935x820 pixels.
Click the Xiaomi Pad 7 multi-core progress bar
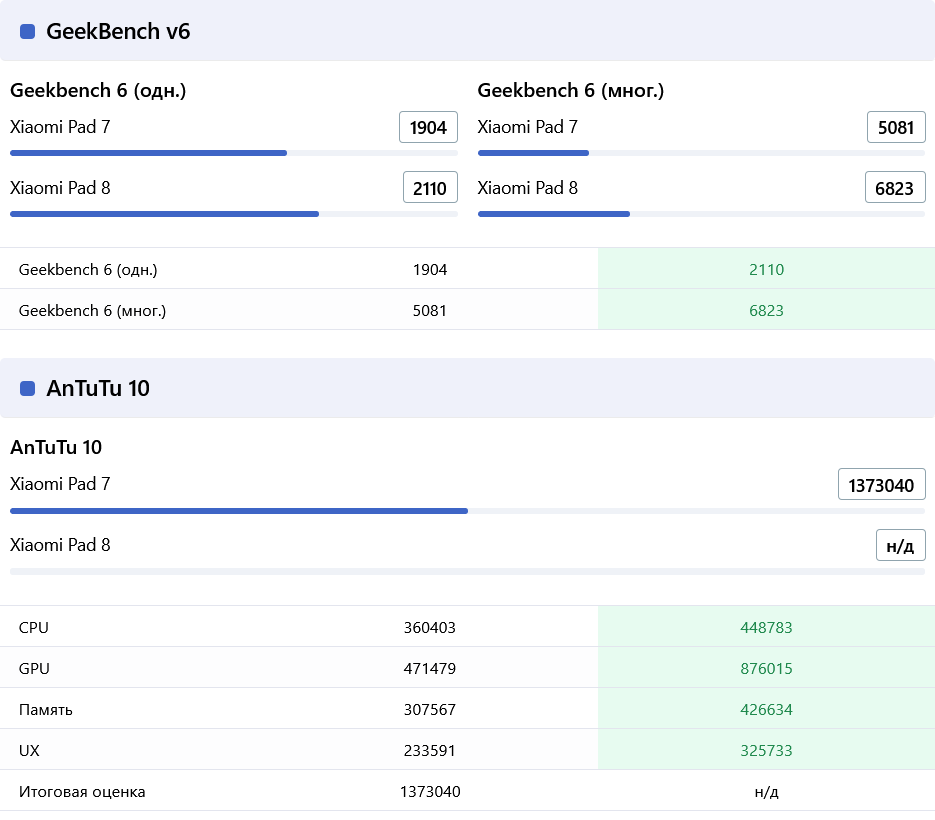(x=701, y=153)
